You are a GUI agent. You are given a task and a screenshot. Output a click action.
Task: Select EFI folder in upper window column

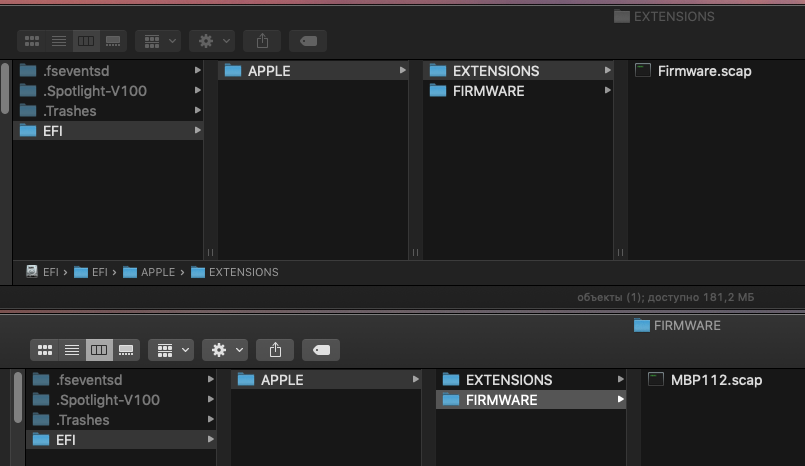(x=108, y=130)
